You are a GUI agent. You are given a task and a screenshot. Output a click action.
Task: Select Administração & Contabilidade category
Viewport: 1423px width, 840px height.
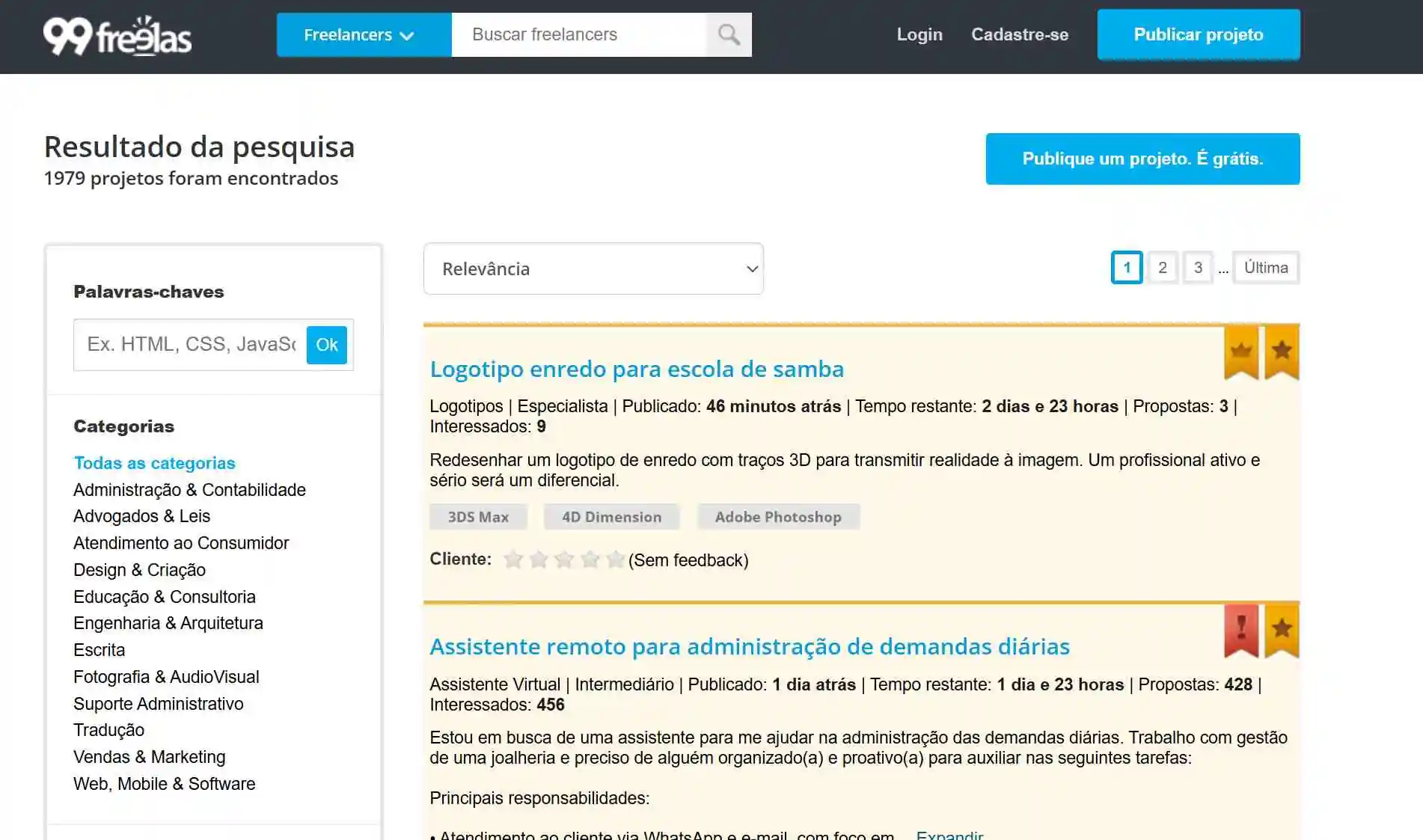189,490
